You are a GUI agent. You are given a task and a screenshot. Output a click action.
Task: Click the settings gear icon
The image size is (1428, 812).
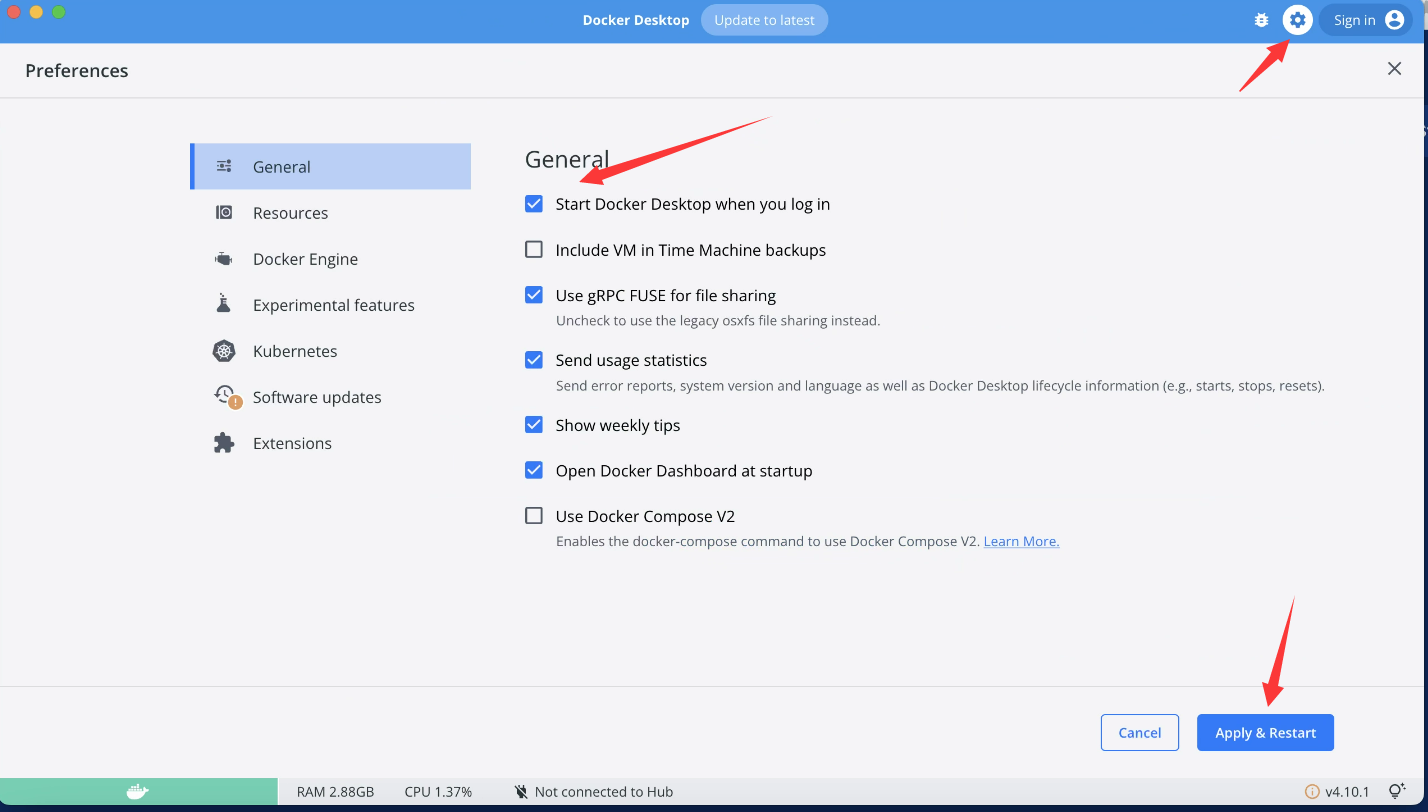tap(1297, 20)
